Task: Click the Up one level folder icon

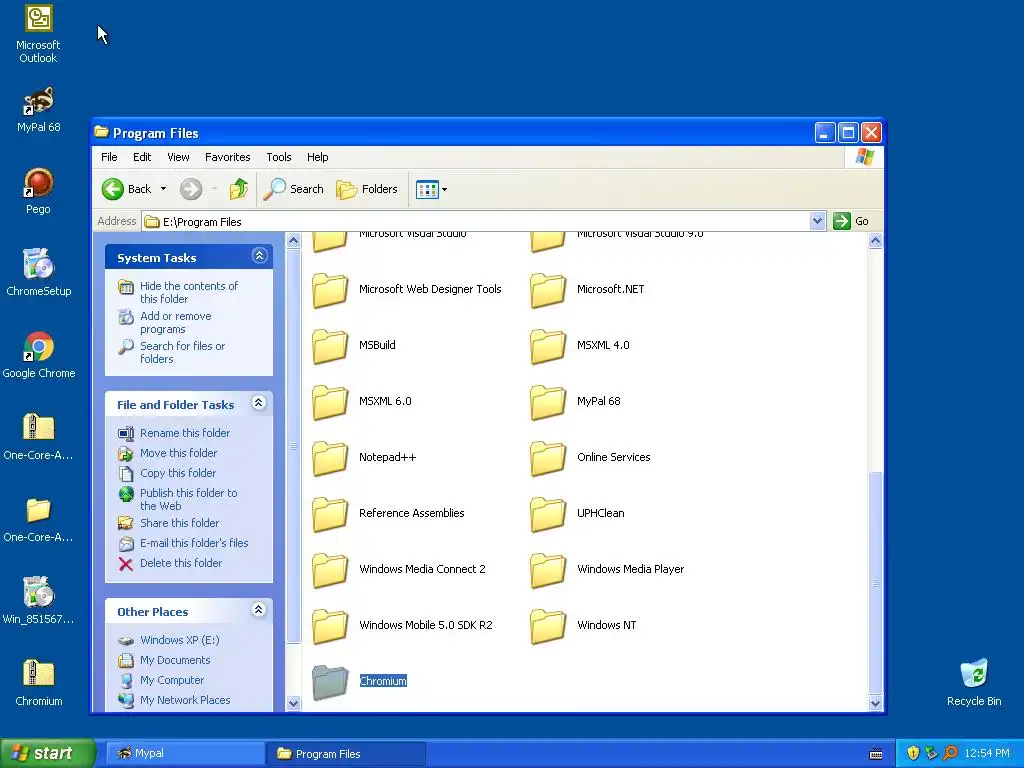Action: coord(239,189)
